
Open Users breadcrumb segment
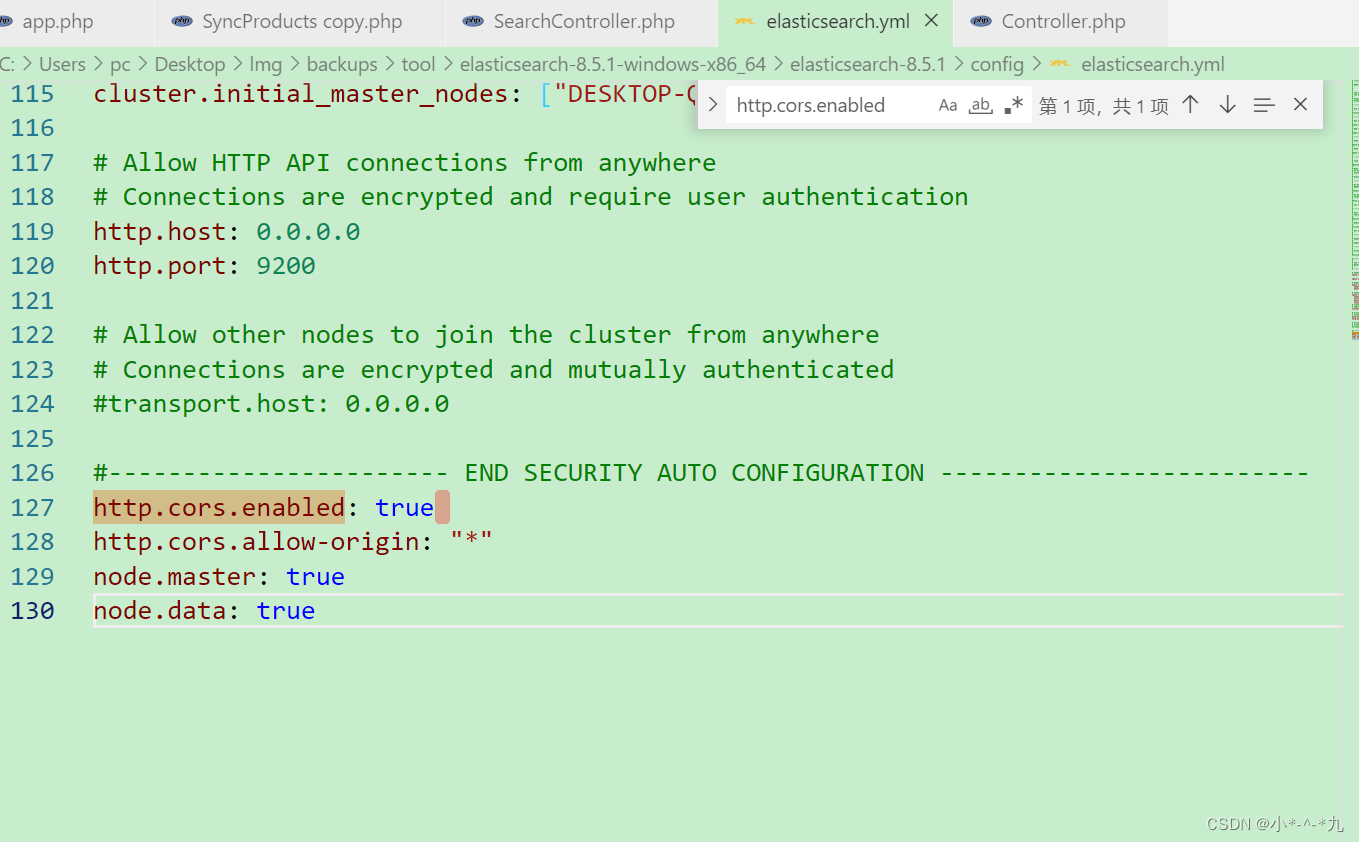pos(62,64)
